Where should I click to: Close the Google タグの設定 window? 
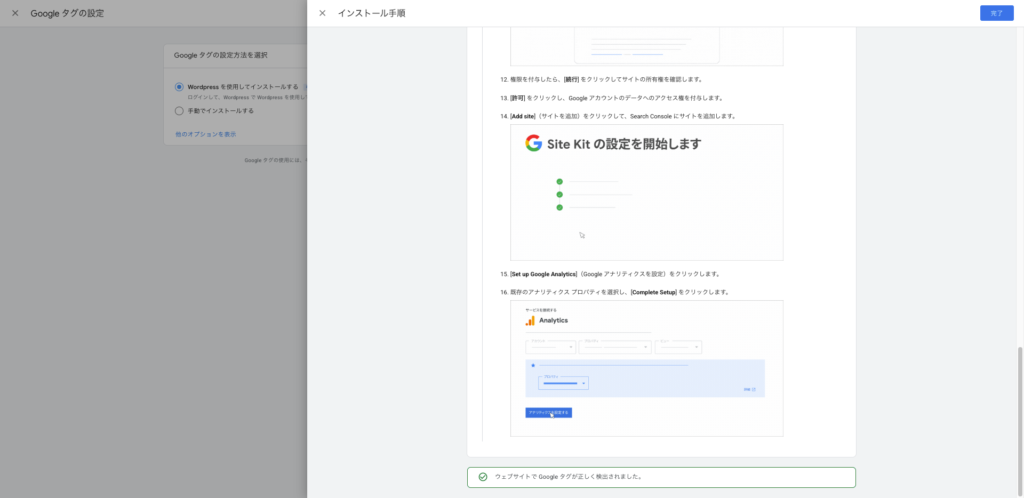pos(15,13)
